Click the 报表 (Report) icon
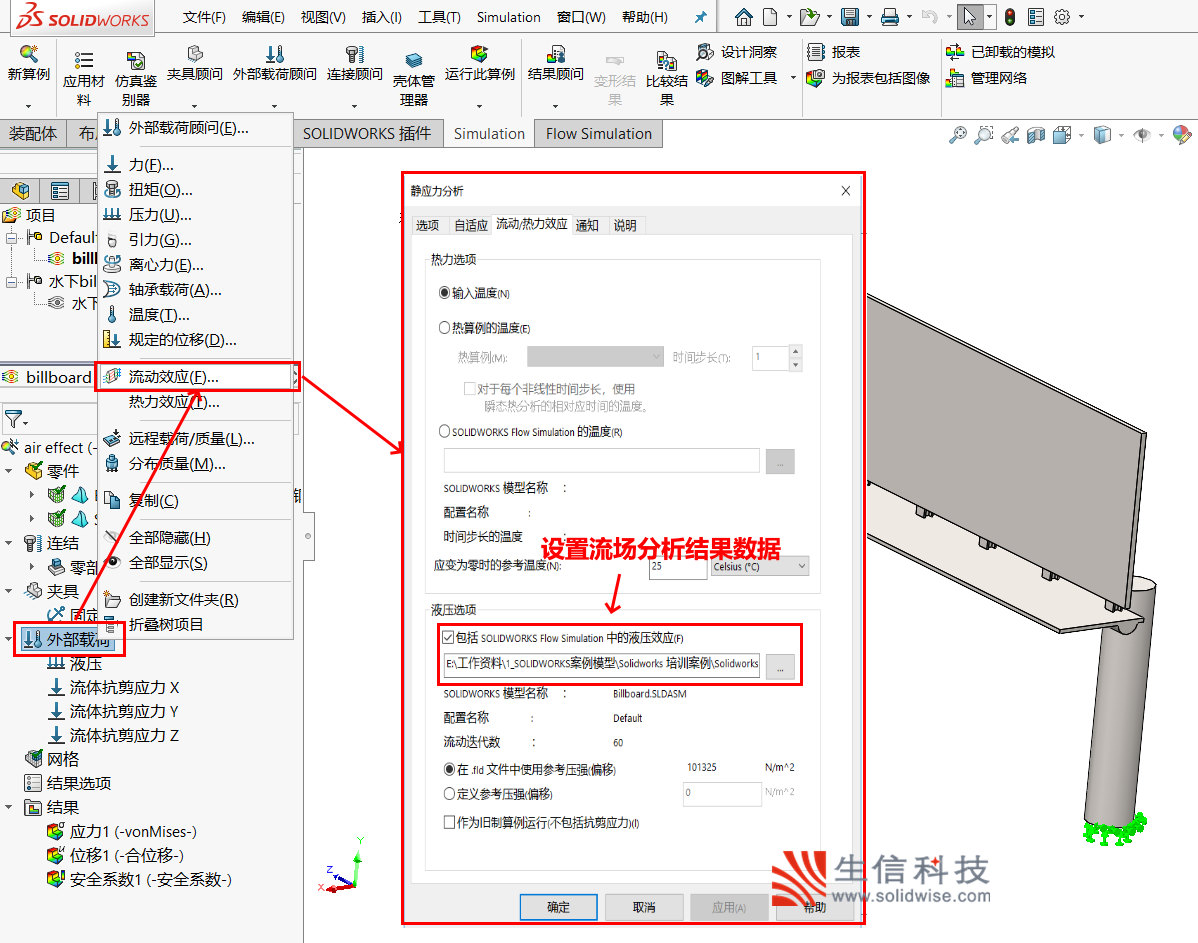 816,52
